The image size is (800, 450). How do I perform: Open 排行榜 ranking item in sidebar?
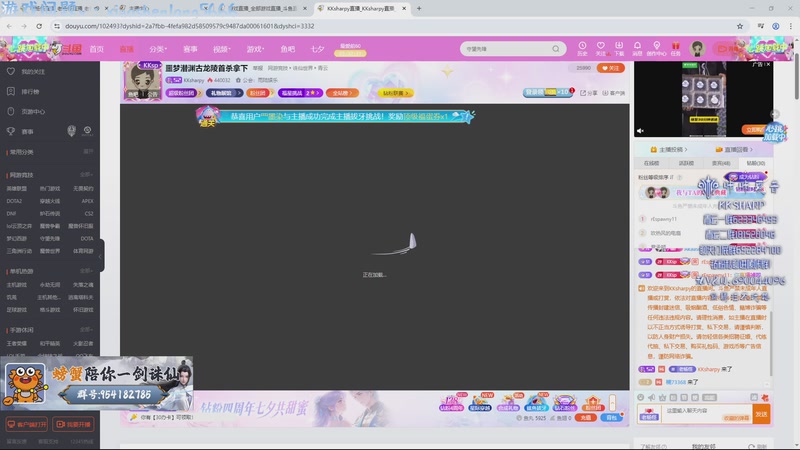pos(23,91)
